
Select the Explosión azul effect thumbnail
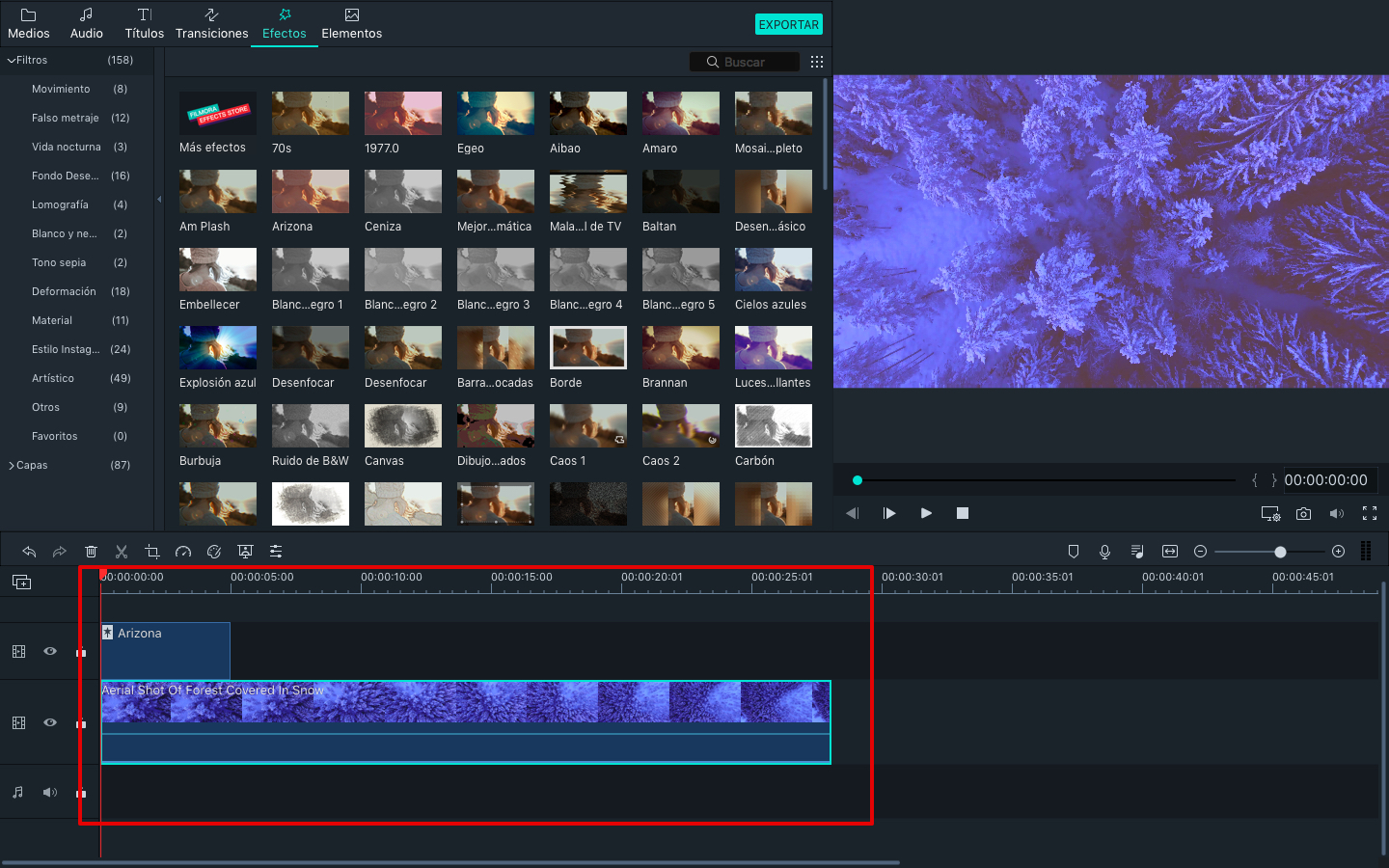218,347
